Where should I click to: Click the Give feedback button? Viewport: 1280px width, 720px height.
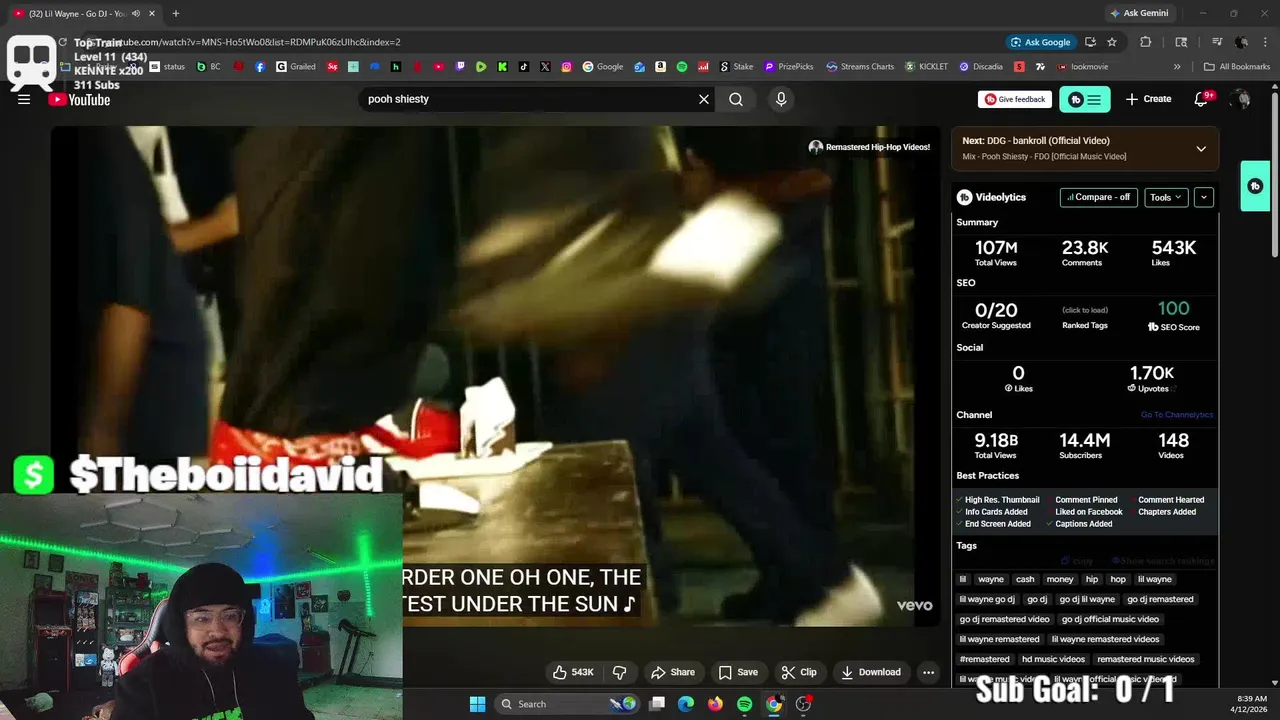tap(1015, 99)
